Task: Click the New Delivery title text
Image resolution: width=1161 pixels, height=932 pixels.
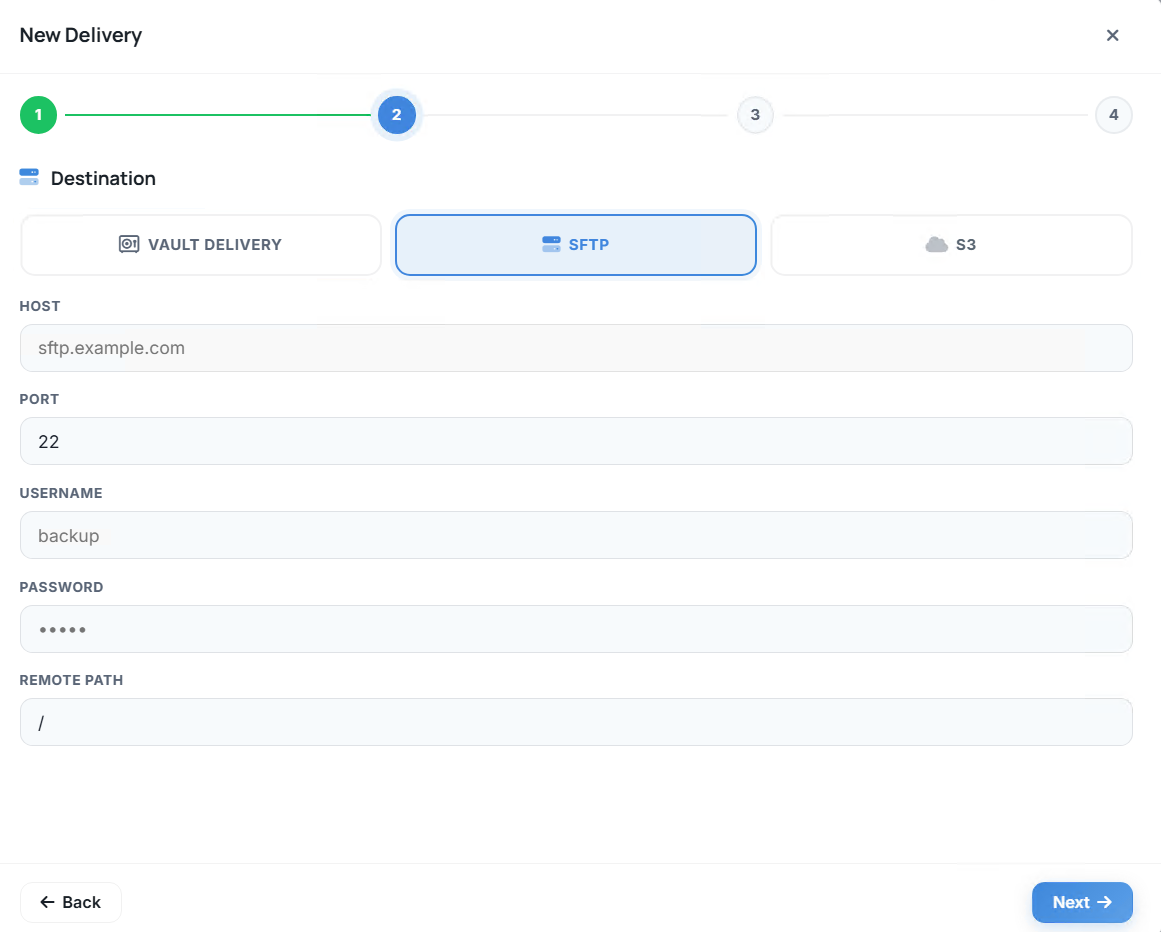Action: pyautogui.click(x=81, y=36)
